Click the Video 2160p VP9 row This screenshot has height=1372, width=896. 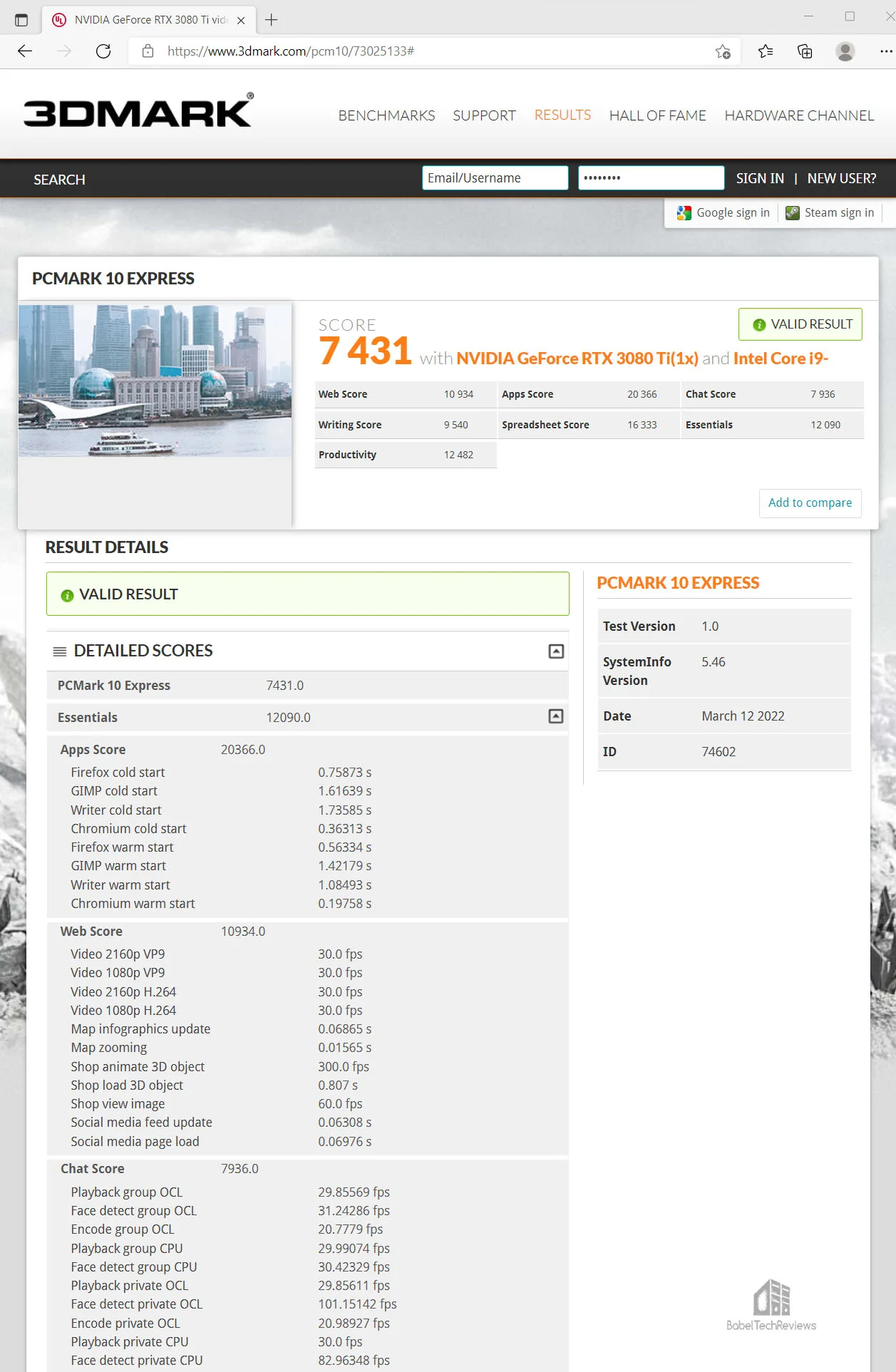click(307, 954)
